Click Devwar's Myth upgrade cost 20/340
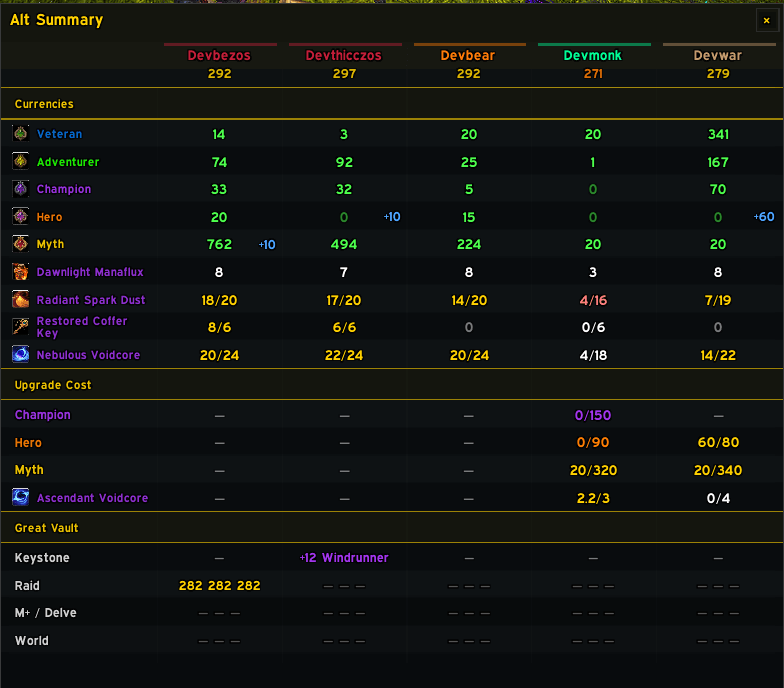This screenshot has height=688, width=784. (718, 470)
